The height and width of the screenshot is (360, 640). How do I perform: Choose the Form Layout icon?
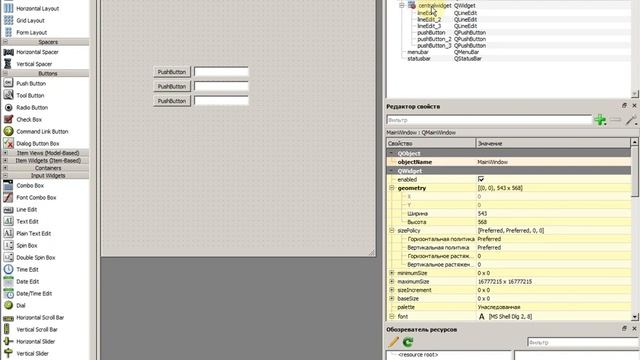coord(8,32)
